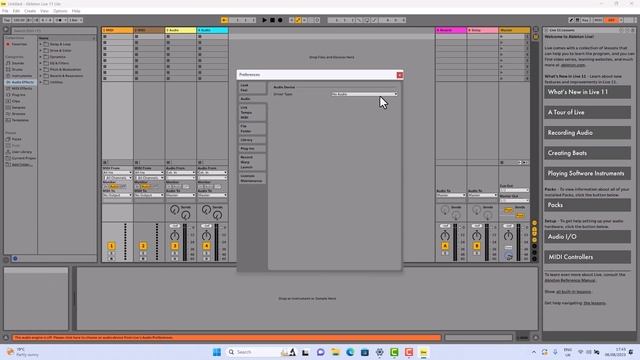
Task: Adjust Track 4 Send A knob
Action: point(207,210)
